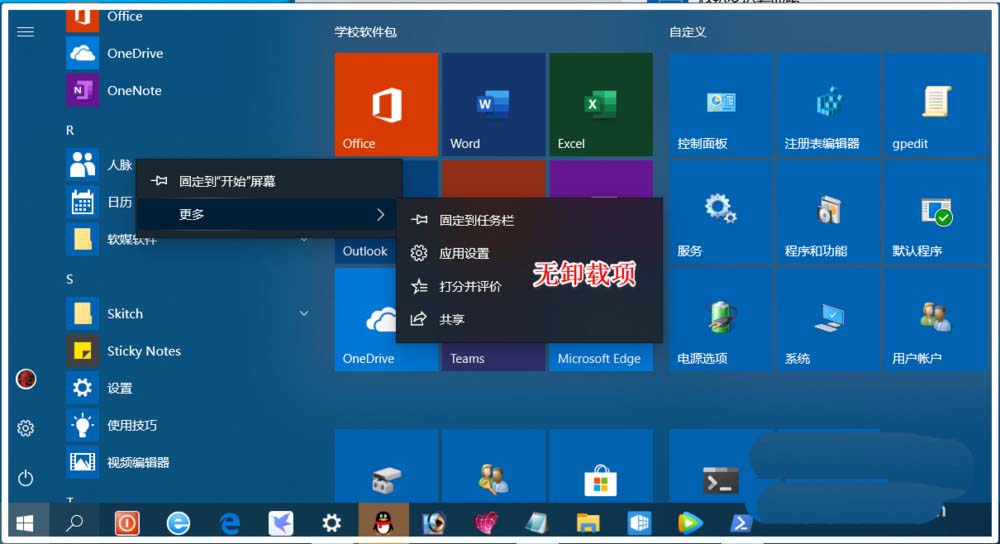Image resolution: width=1000 pixels, height=544 pixels.
Task: Open Settings gear in Start sidebar
Action: pos(26,428)
